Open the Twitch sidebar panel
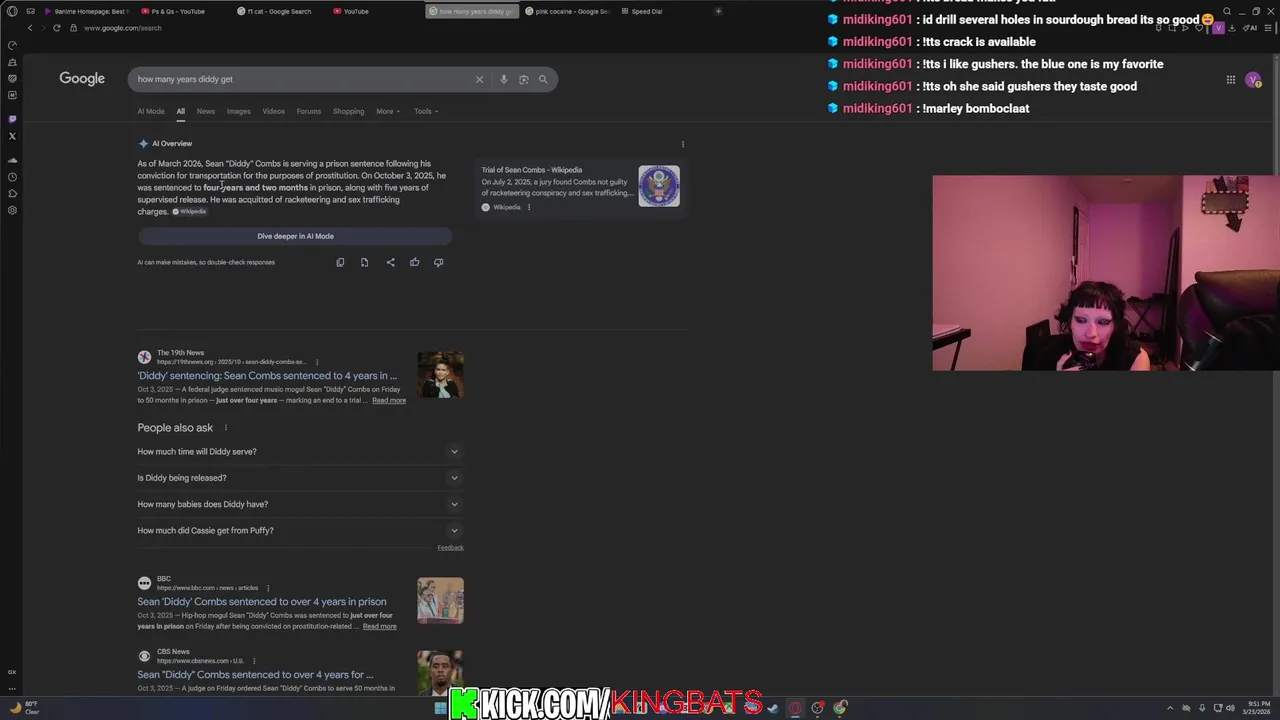1280x720 pixels. click(12, 119)
